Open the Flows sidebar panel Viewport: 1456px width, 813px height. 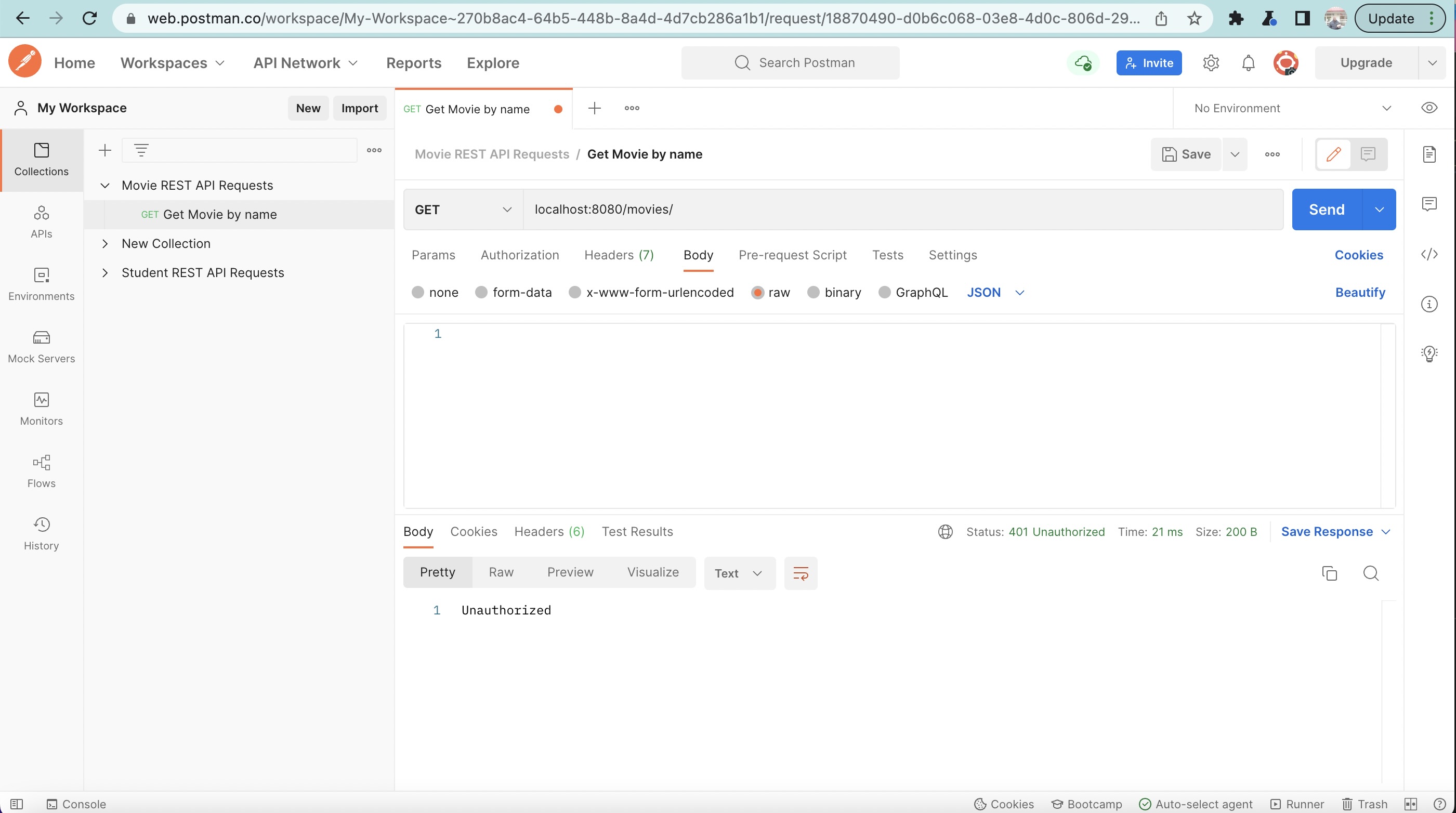coord(41,471)
